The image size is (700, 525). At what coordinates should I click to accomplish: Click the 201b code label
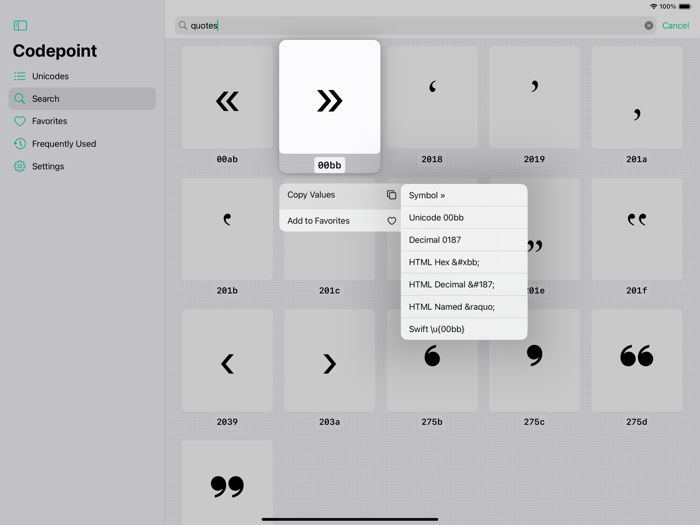[x=227, y=291]
